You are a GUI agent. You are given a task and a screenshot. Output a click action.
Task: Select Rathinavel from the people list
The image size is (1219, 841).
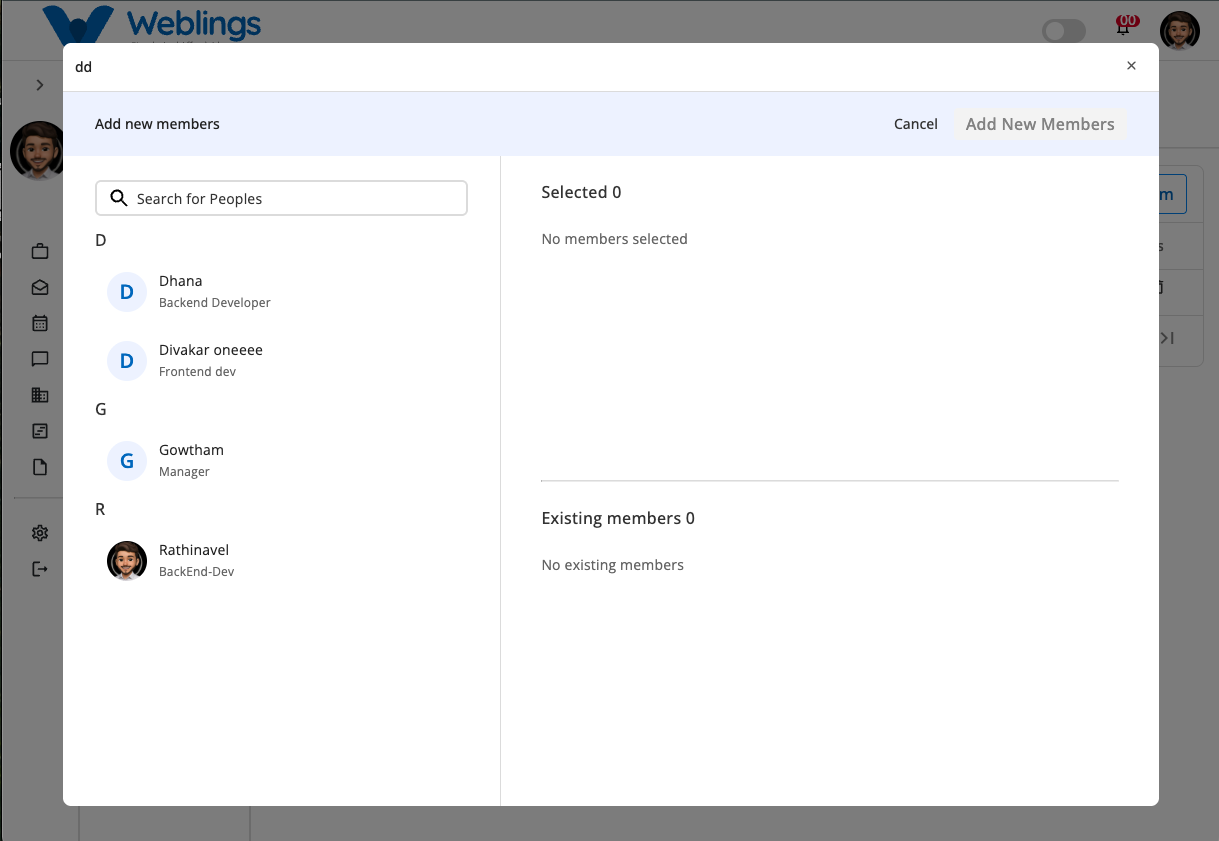click(281, 561)
